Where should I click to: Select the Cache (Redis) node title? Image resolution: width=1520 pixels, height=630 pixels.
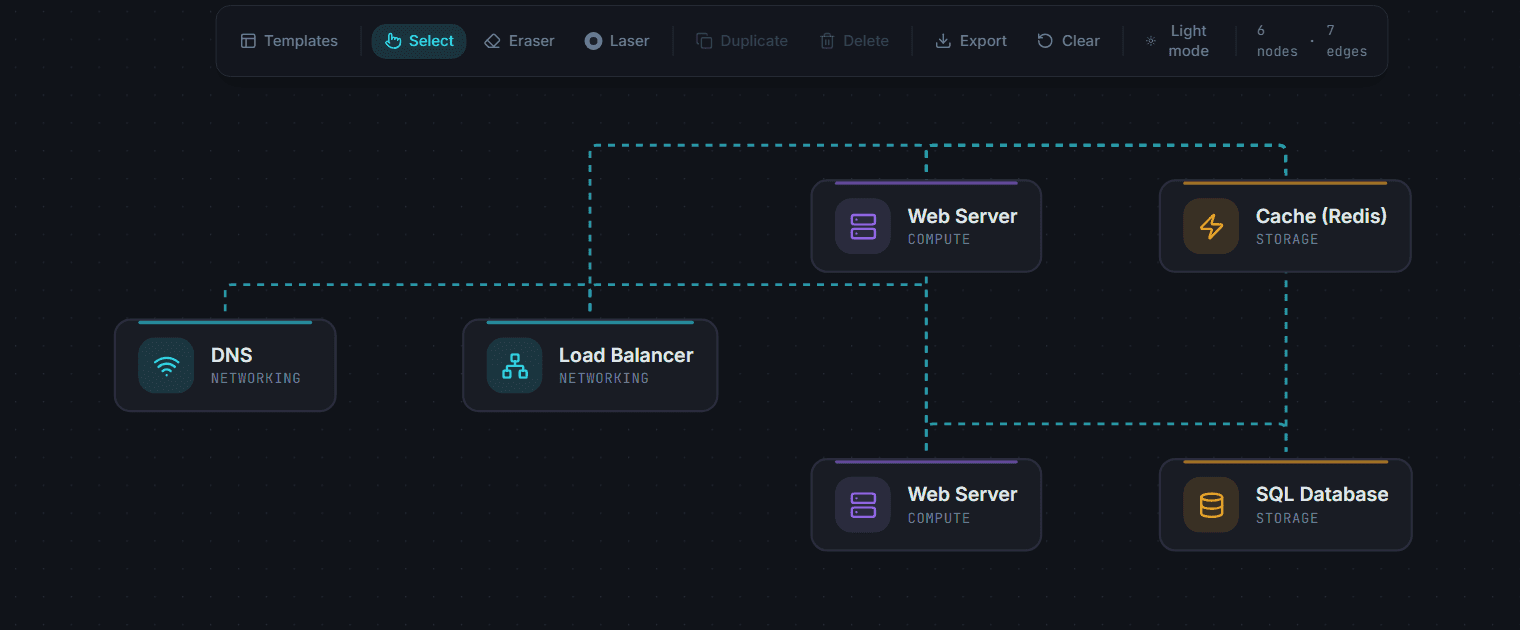1321,216
